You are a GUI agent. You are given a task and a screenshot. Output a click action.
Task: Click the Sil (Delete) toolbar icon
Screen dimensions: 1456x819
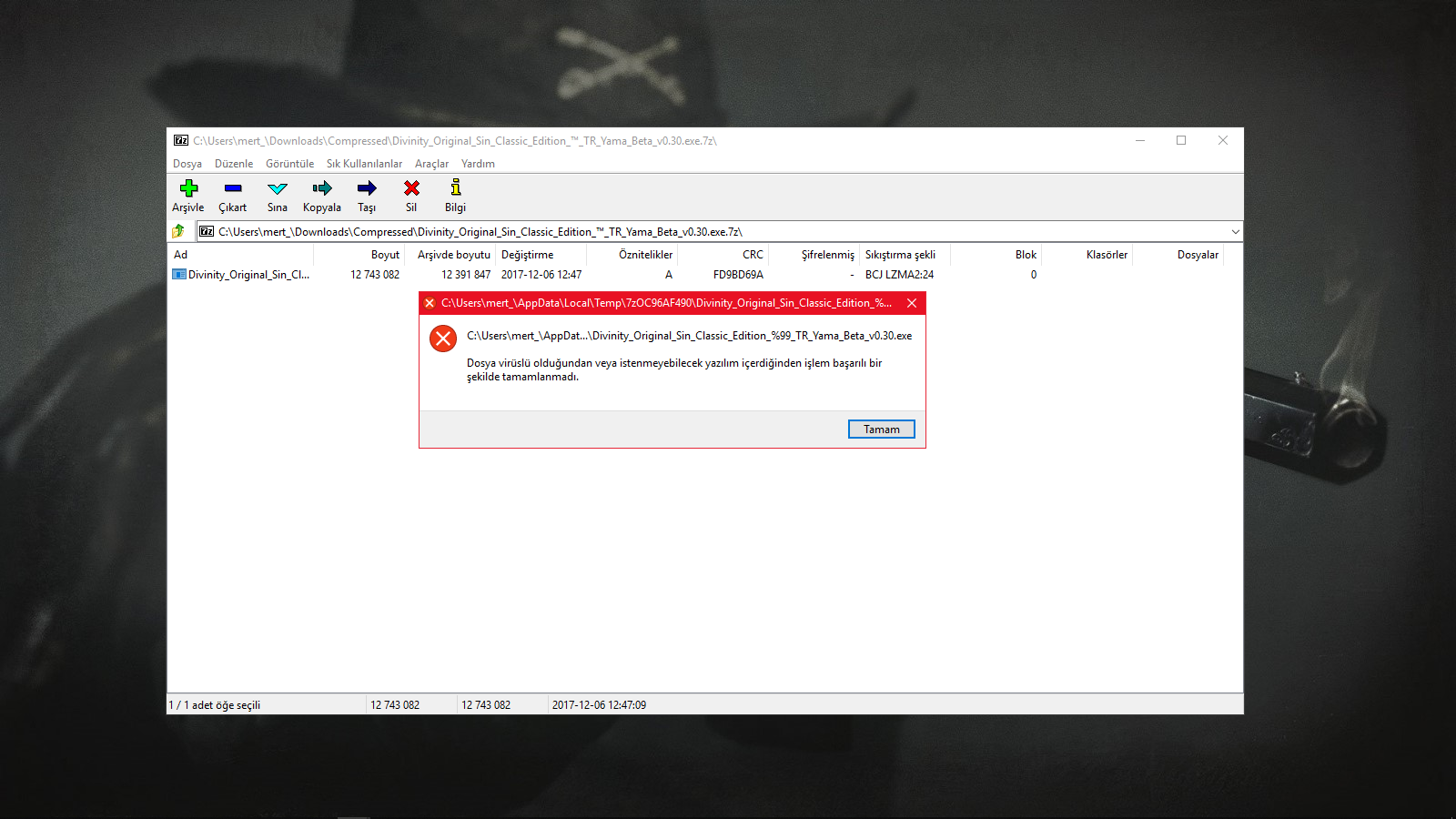[411, 188]
